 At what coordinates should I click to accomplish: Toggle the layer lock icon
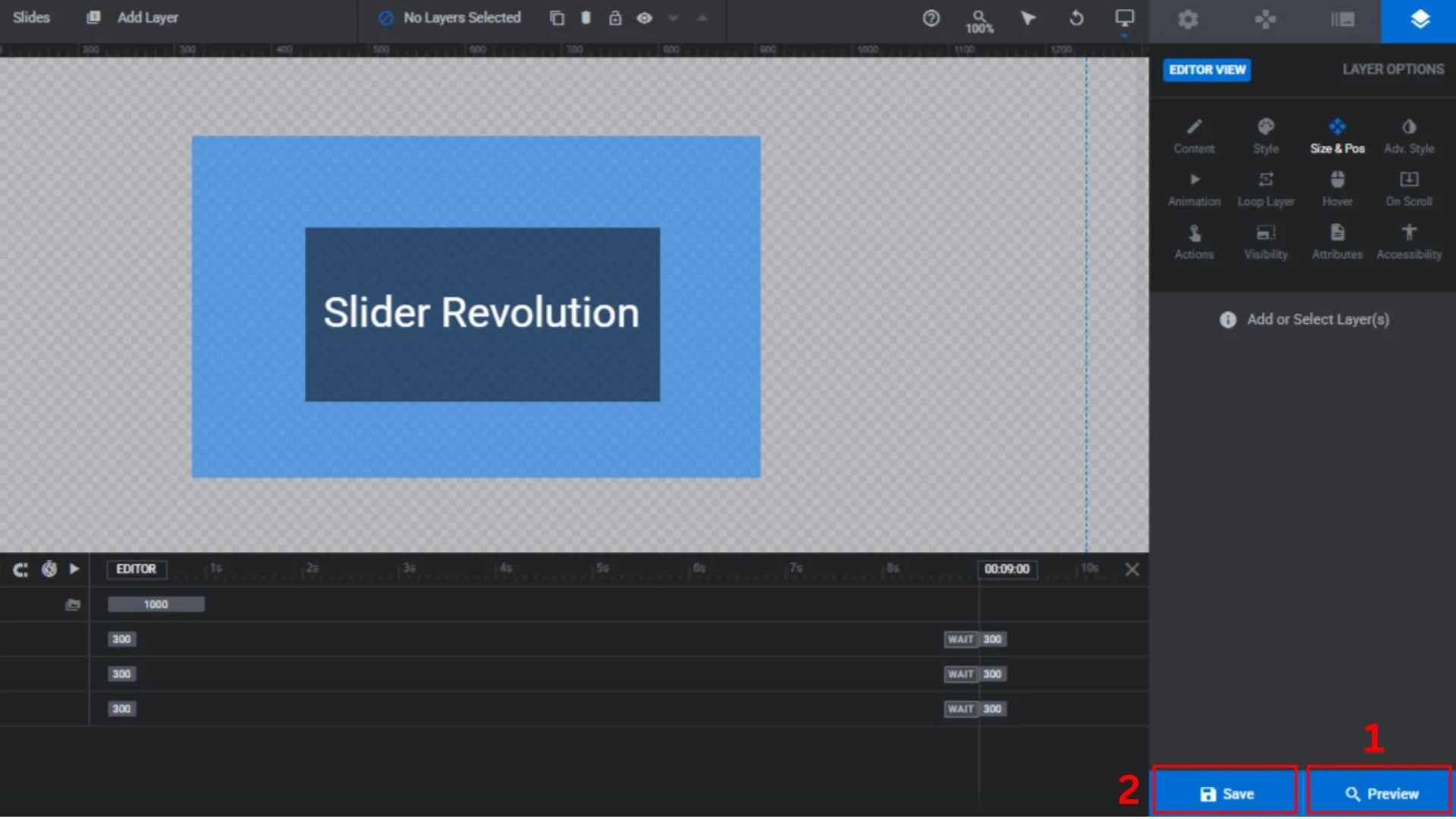tap(615, 17)
